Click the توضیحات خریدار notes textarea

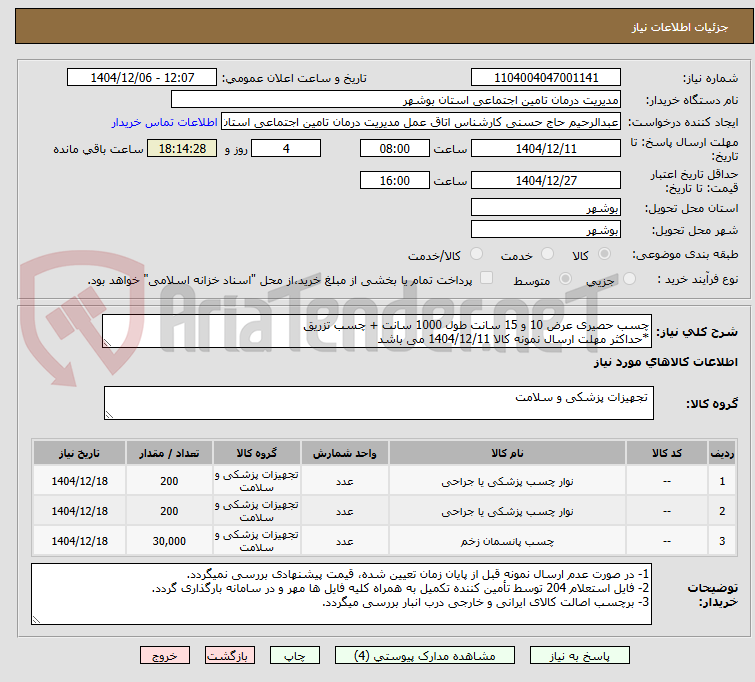click(x=341, y=594)
